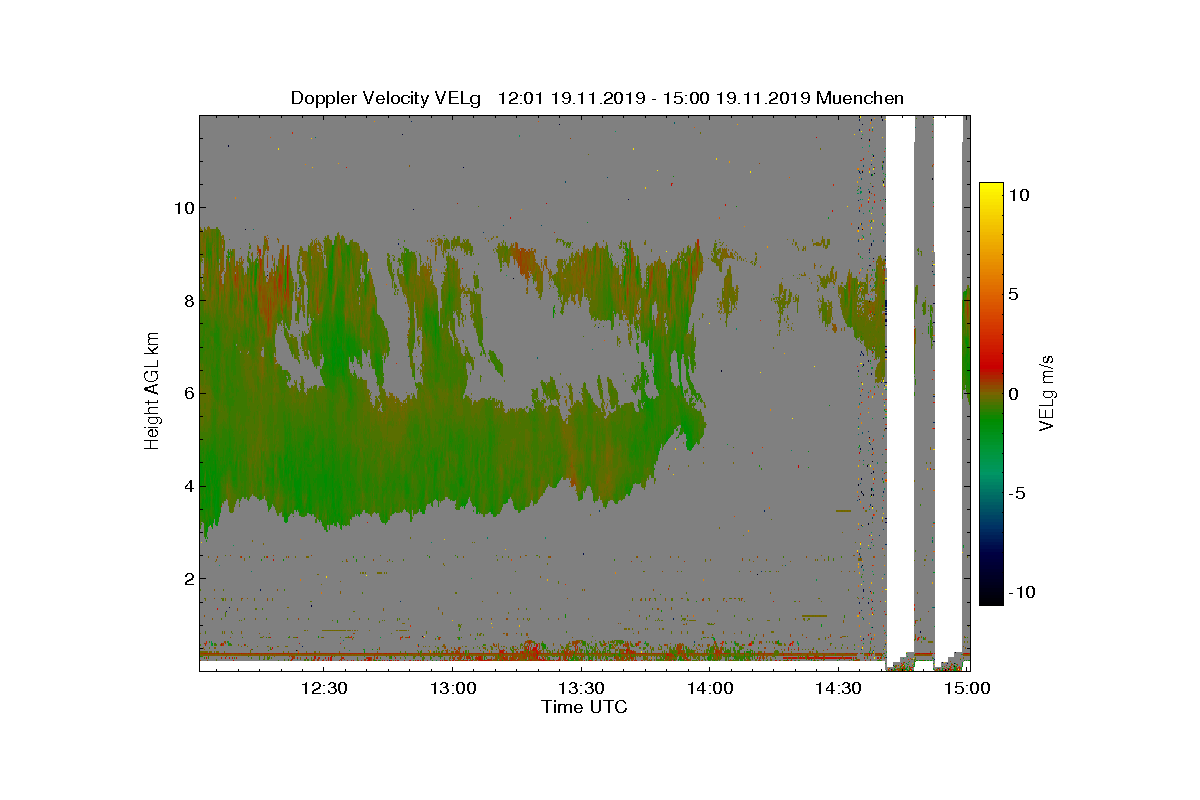Viewport: 1200px width, 800px height.
Task: Click the plot title 'Doppler Velocity VELg'
Action: click(386, 98)
